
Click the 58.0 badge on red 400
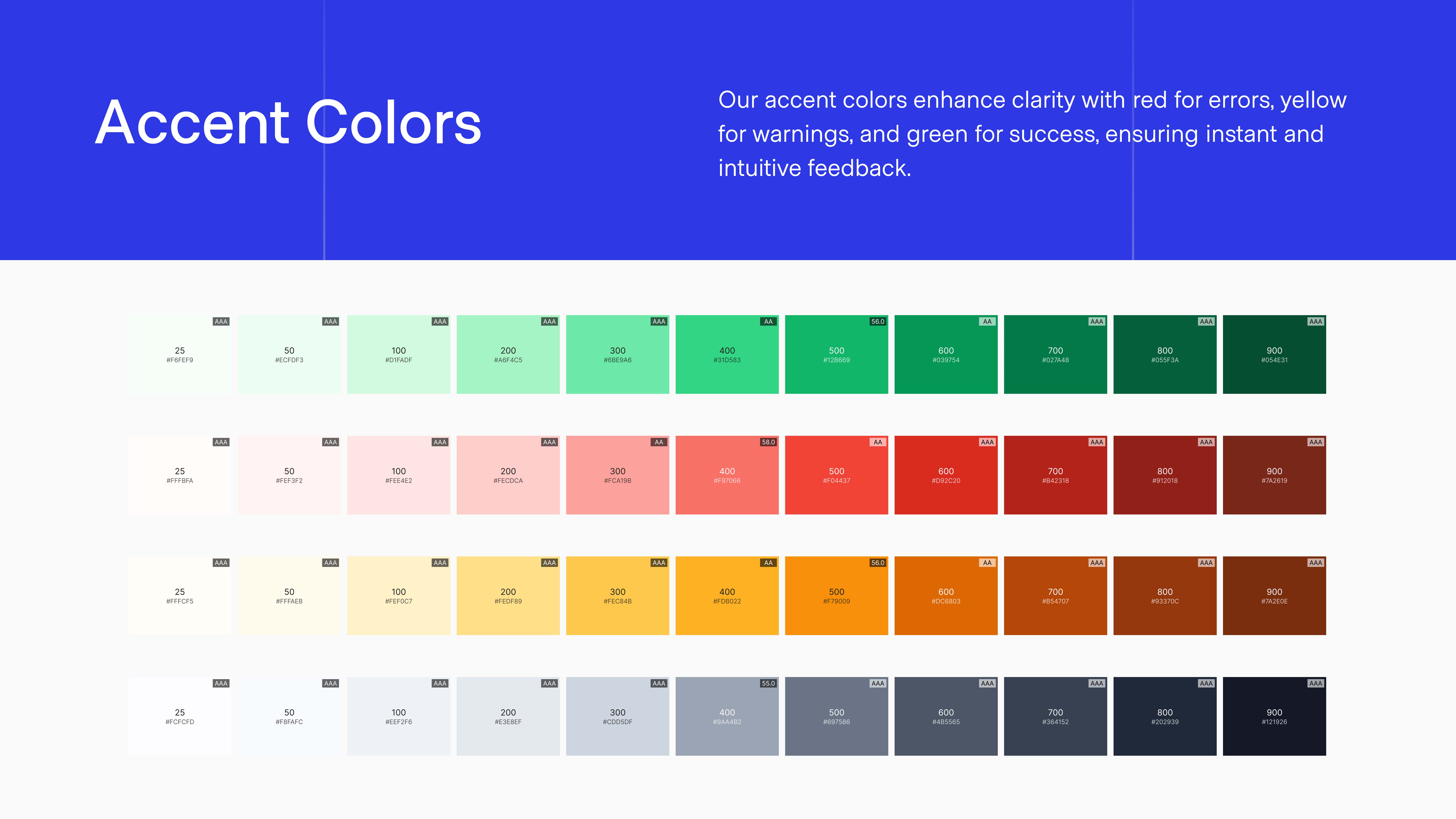(768, 442)
